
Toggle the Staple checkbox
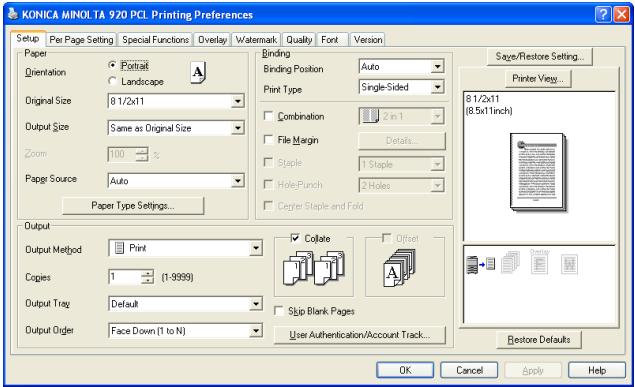coord(268,162)
